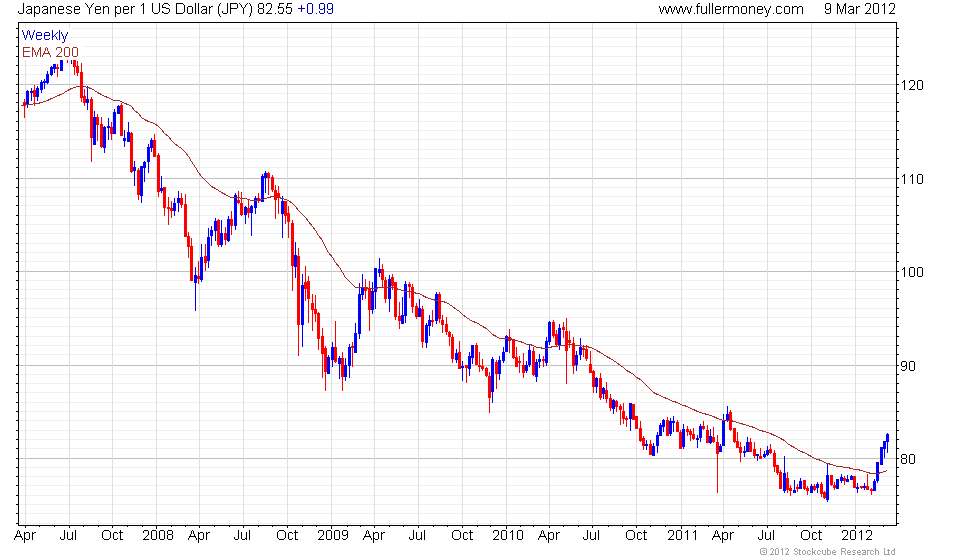This screenshot has height=560, width=980.
Task: Click the 2011 year label on time axis
Action: [682, 536]
